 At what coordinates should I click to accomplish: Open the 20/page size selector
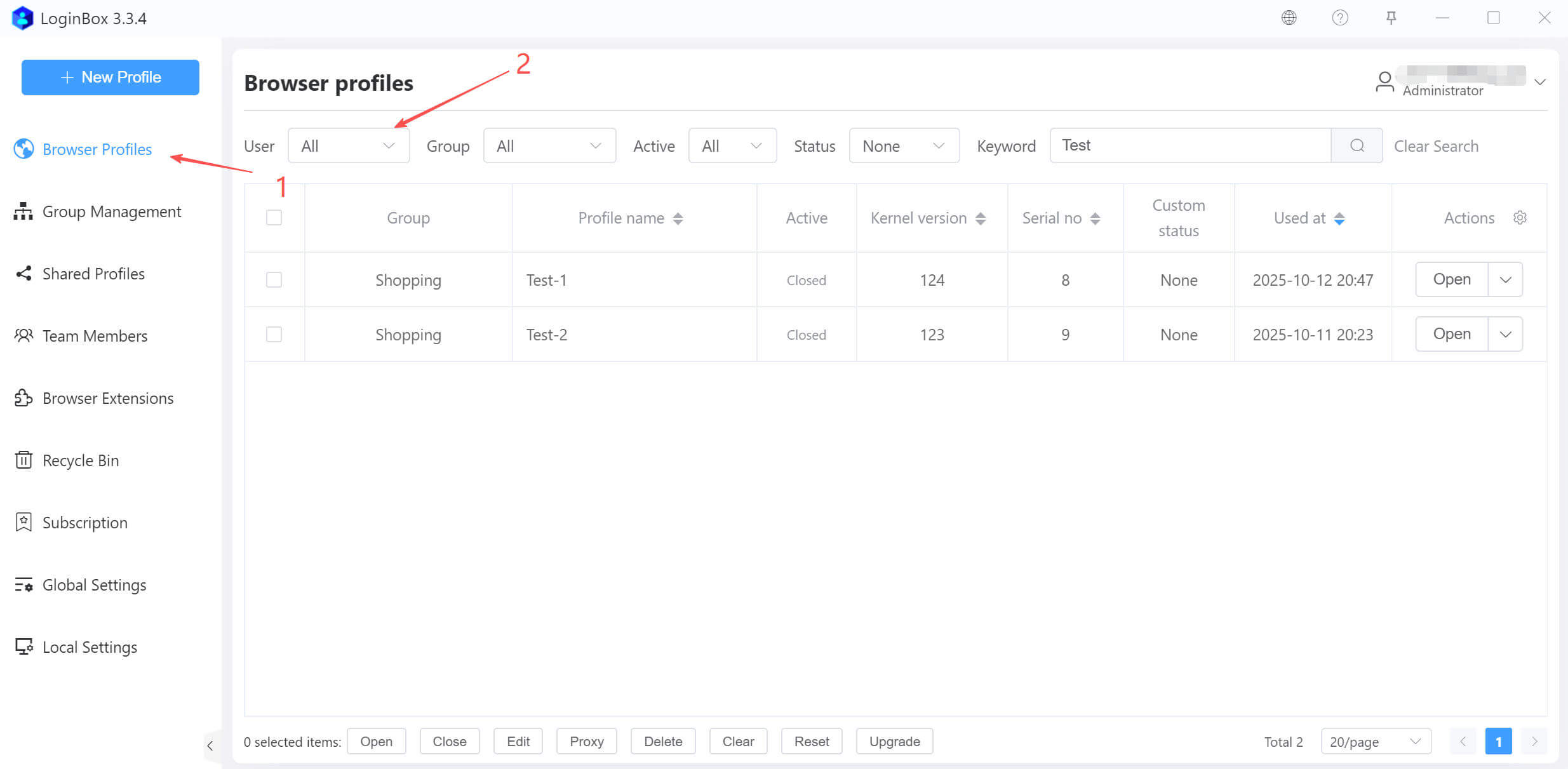pyautogui.click(x=1375, y=742)
